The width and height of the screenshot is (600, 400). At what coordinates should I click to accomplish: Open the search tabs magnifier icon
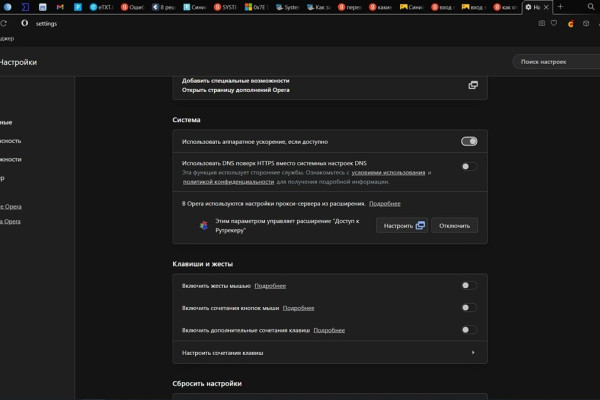(x=591, y=7)
